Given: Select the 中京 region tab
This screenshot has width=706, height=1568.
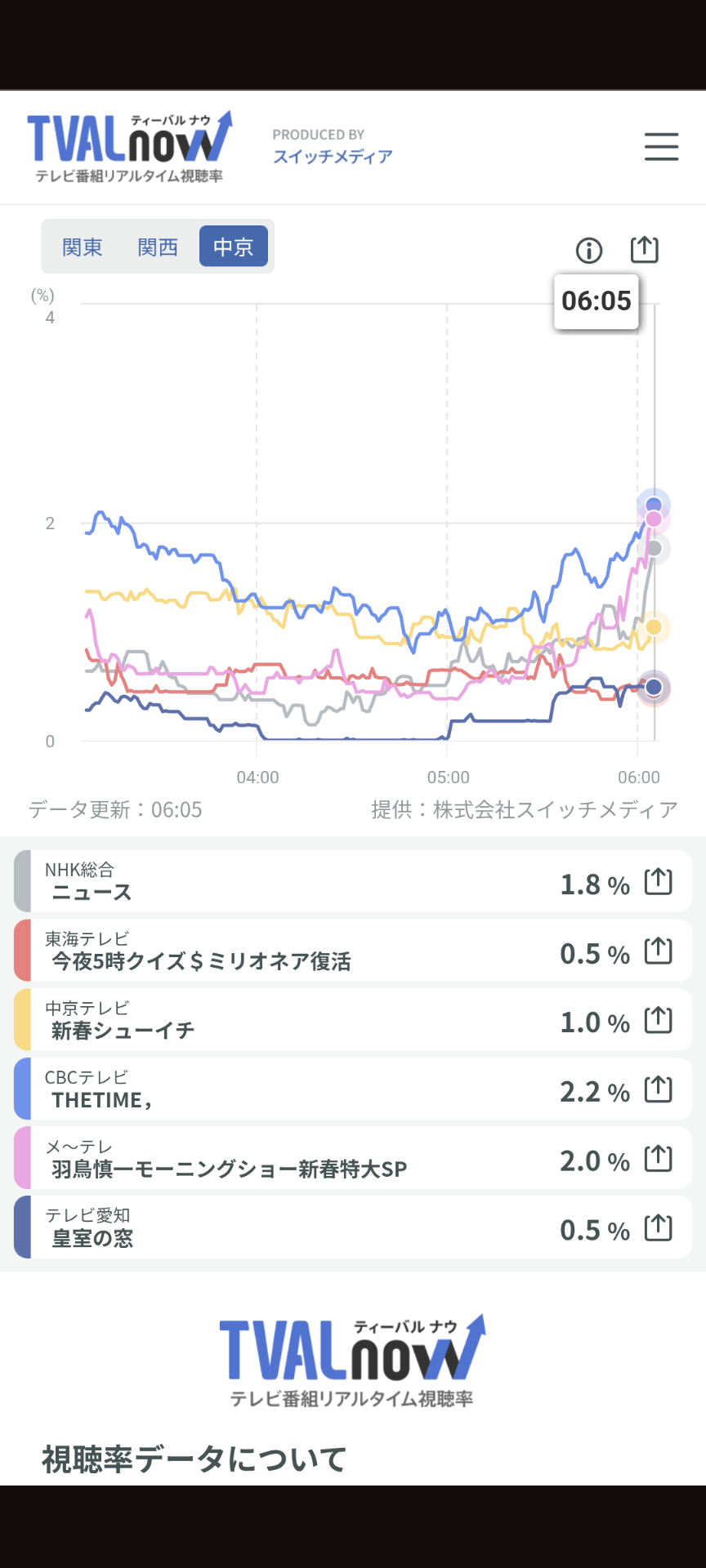Looking at the screenshot, I should tap(234, 247).
